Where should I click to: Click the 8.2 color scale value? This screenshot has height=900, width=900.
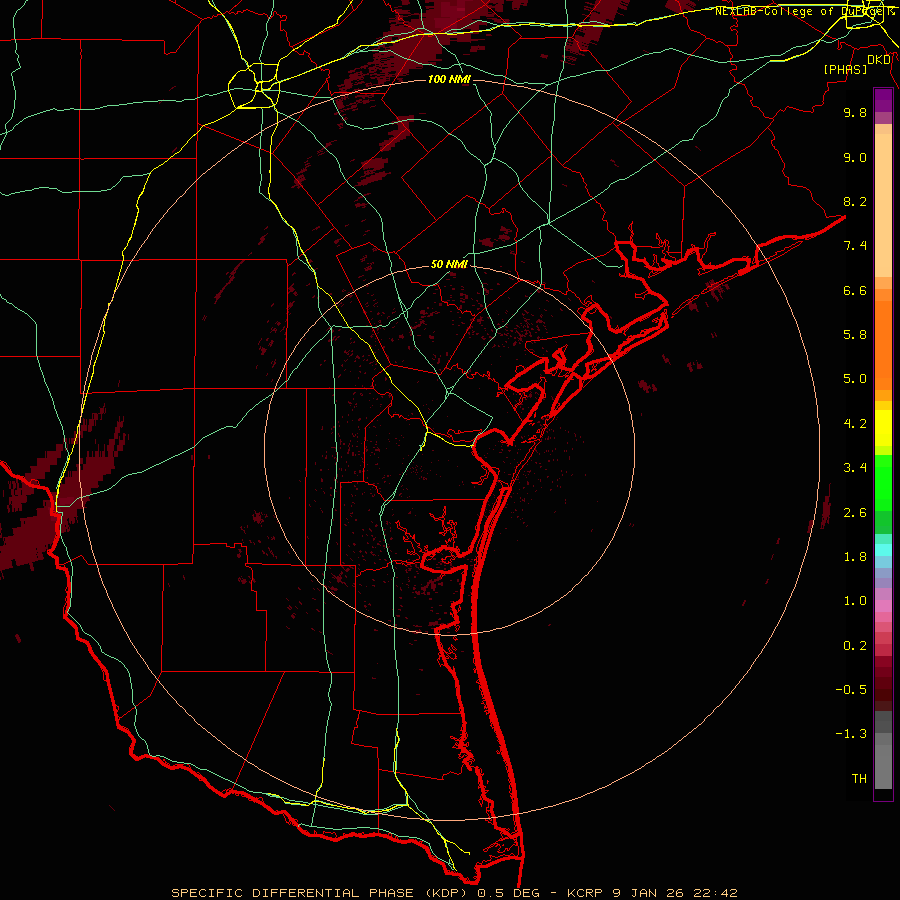(855, 201)
